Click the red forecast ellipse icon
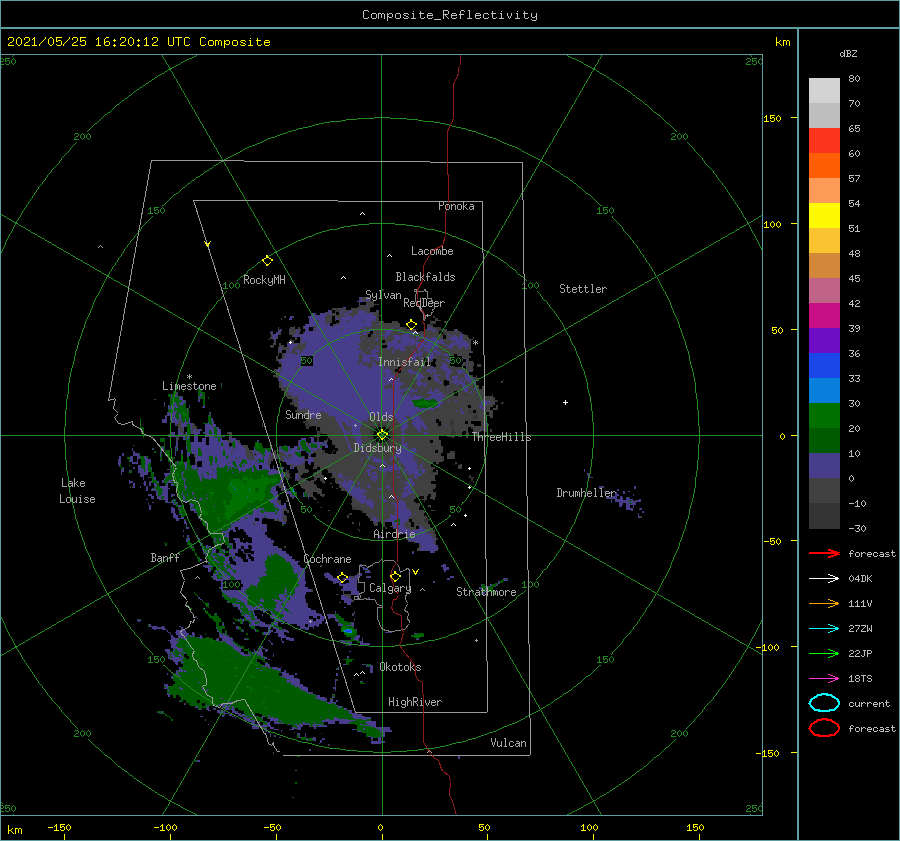This screenshot has width=900, height=841. 824,728
